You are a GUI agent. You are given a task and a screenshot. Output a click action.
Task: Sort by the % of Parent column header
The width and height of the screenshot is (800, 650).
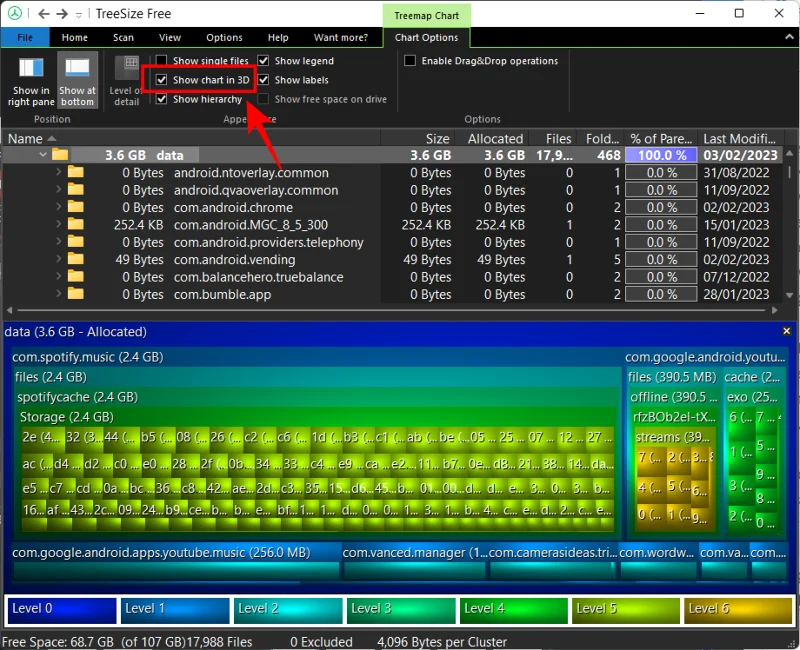pyautogui.click(x=660, y=138)
